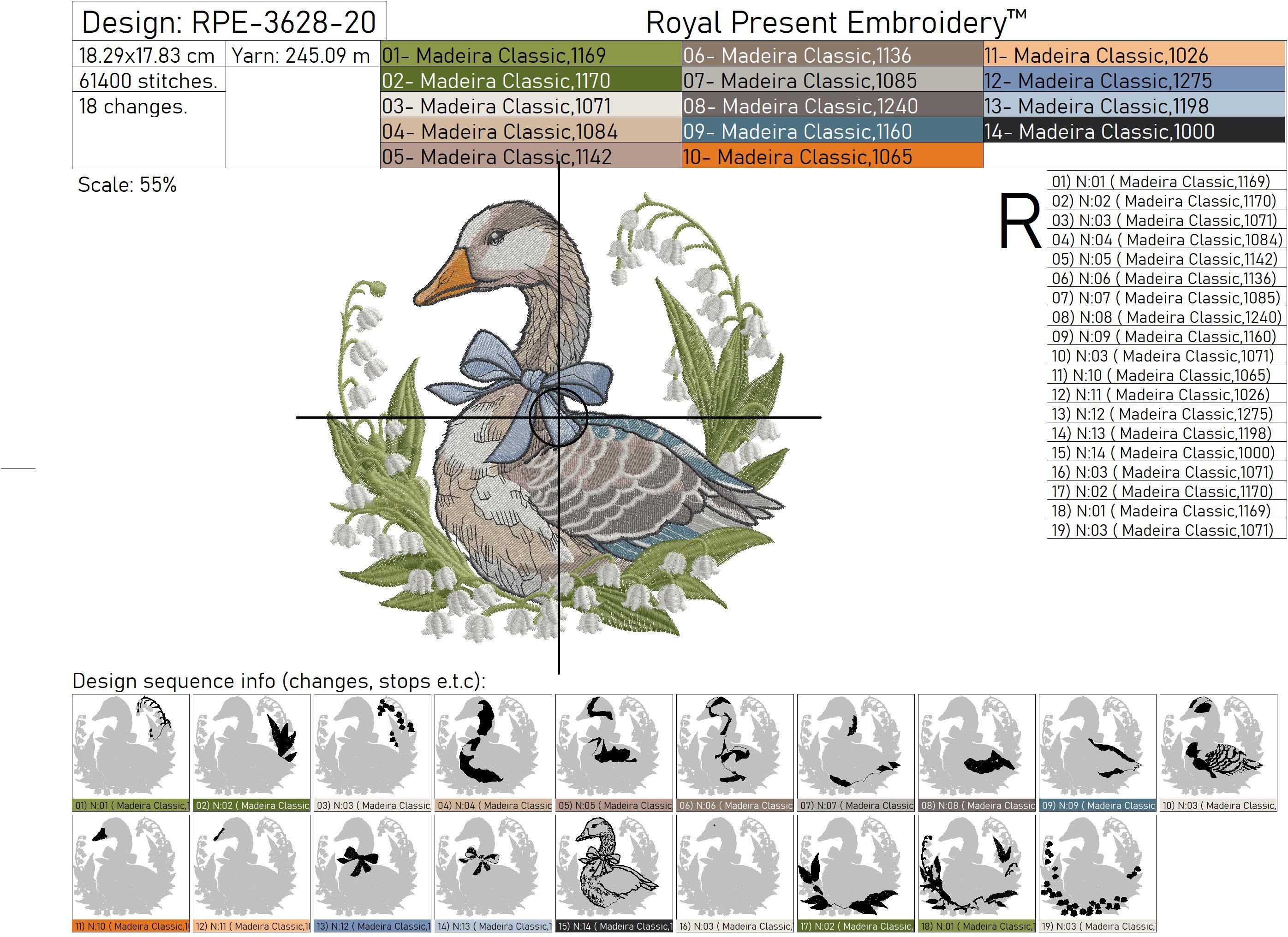Select sequence thumbnail 14) N:13 bow highlights
The width and height of the screenshot is (1288, 937).
tap(494, 874)
